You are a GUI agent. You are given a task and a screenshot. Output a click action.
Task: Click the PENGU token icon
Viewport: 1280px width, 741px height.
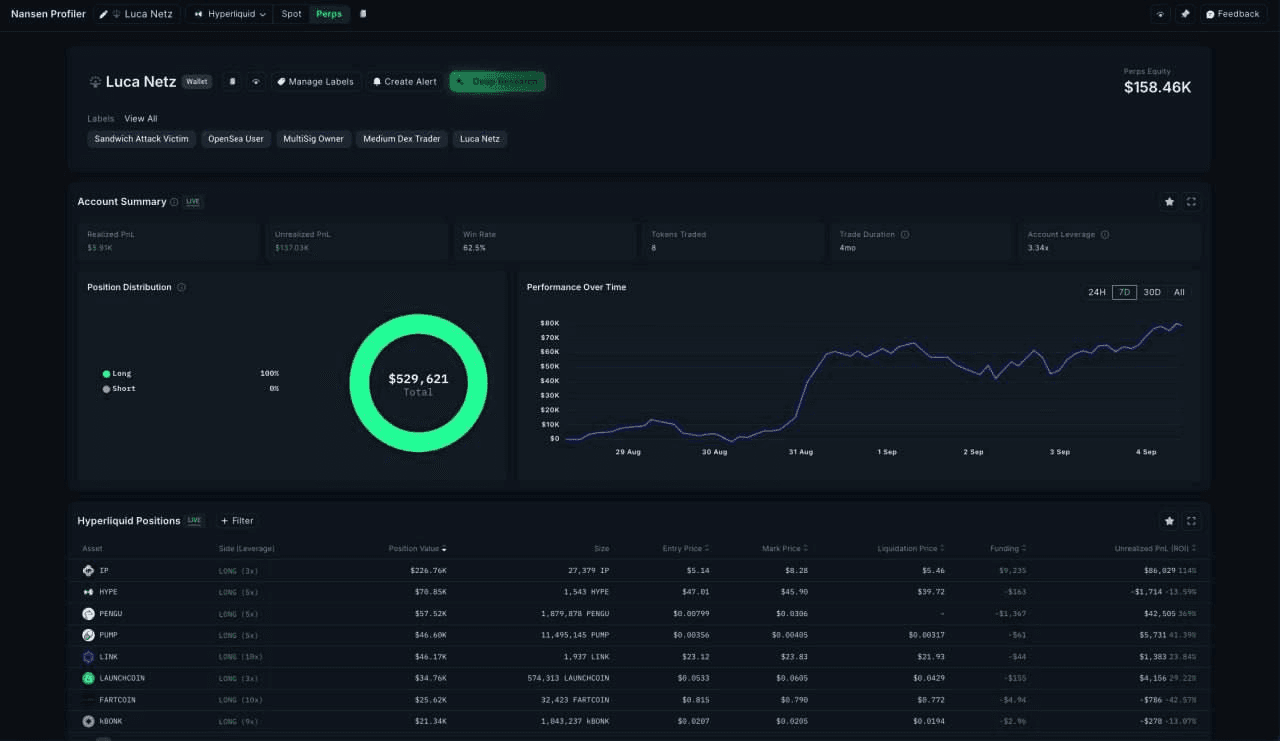(88, 613)
